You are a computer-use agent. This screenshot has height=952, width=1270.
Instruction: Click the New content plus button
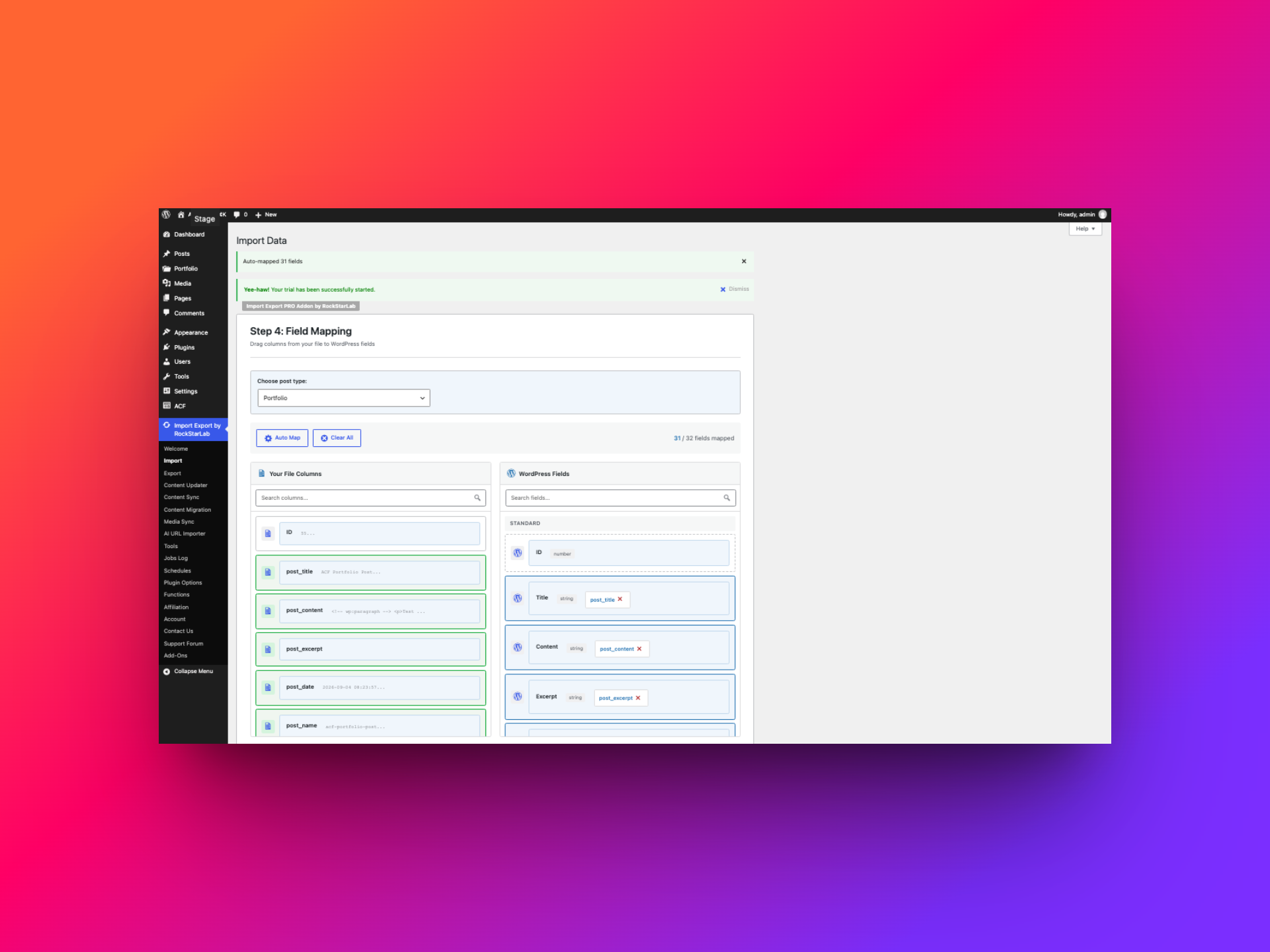coord(266,215)
